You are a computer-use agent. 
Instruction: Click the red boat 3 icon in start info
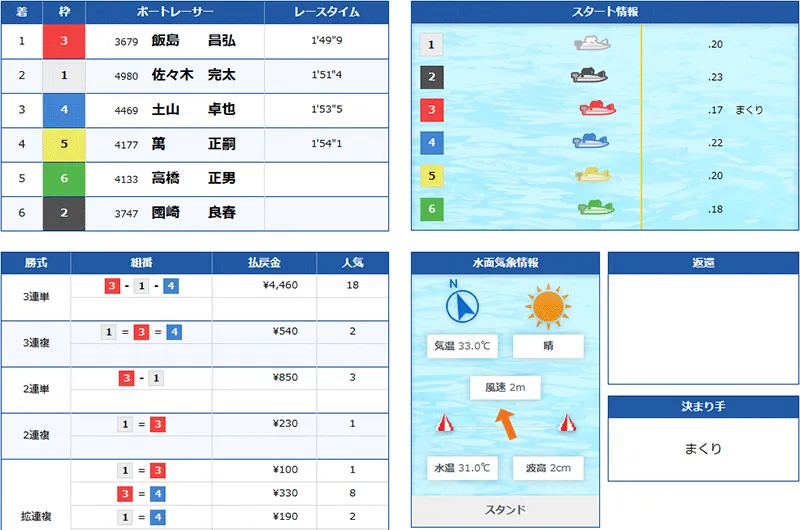(x=597, y=108)
